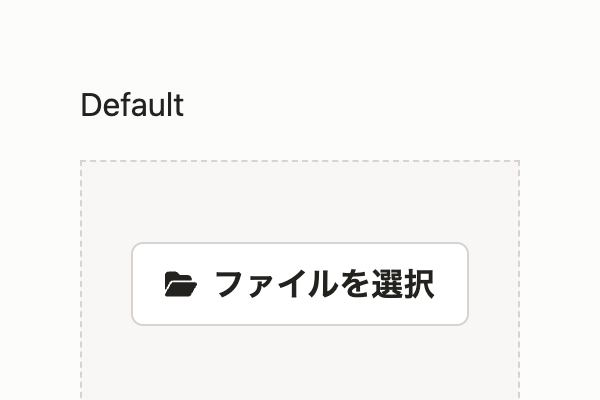Choose a file with the white rounded button
600x400 pixels.
coord(300,284)
